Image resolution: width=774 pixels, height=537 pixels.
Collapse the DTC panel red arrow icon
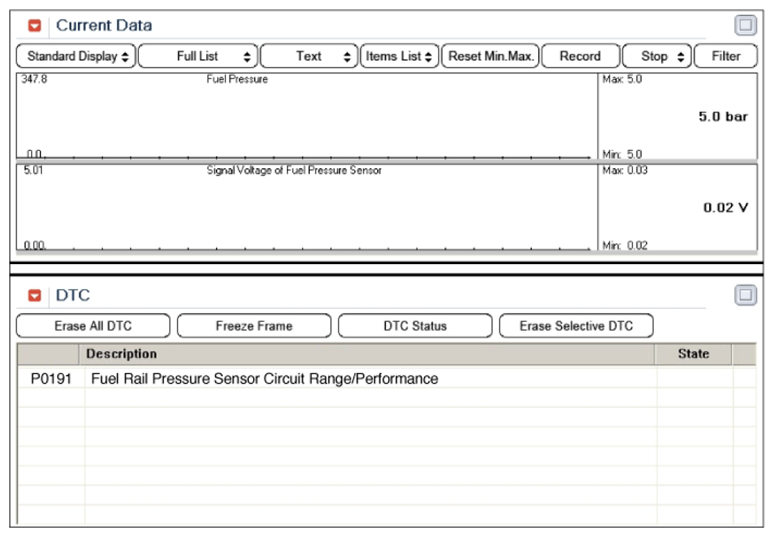pos(35,295)
